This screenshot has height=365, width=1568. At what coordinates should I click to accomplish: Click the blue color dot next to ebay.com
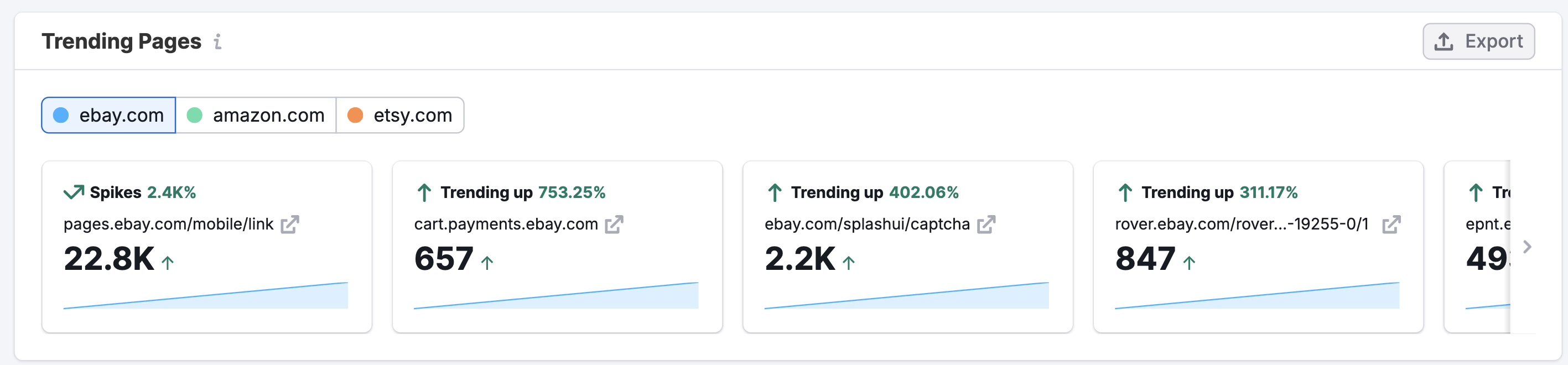(x=61, y=115)
